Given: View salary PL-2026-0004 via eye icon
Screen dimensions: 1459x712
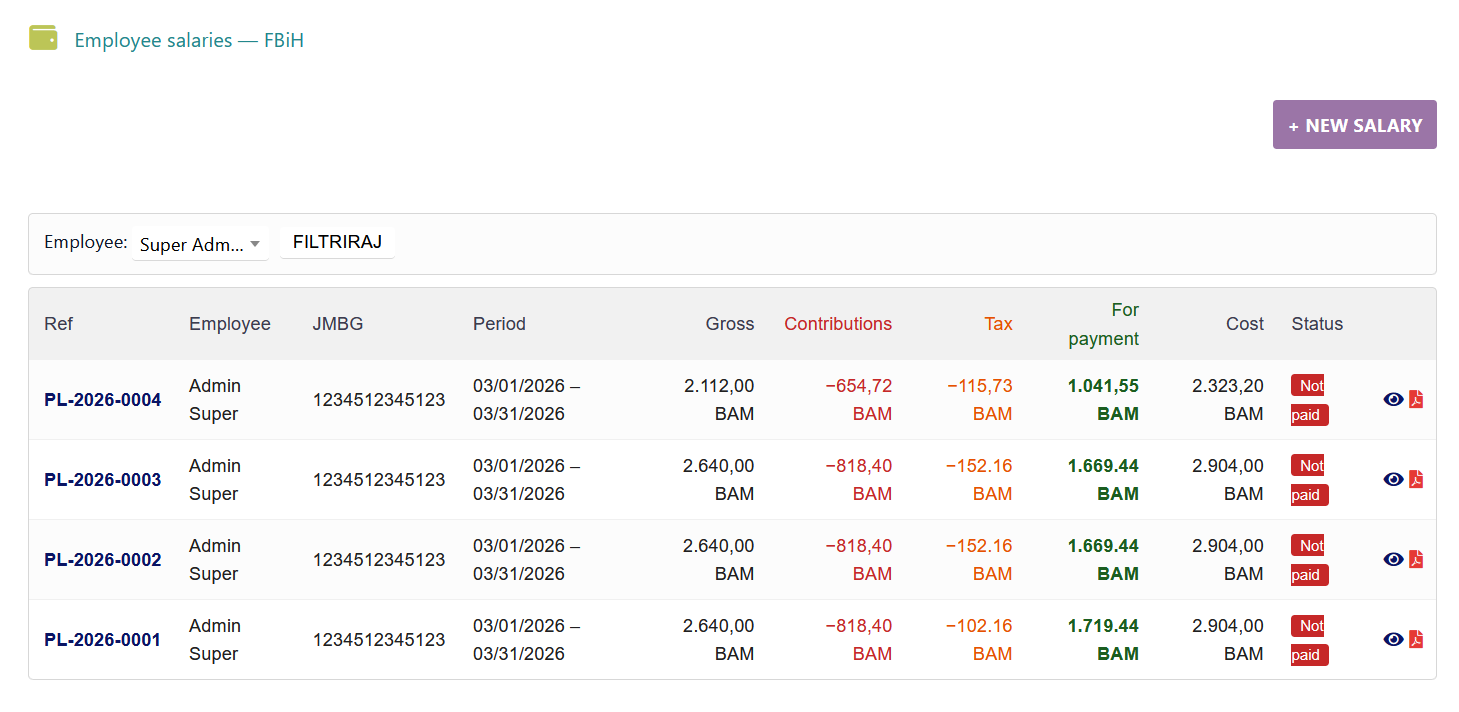Looking at the screenshot, I should pyautogui.click(x=1393, y=399).
